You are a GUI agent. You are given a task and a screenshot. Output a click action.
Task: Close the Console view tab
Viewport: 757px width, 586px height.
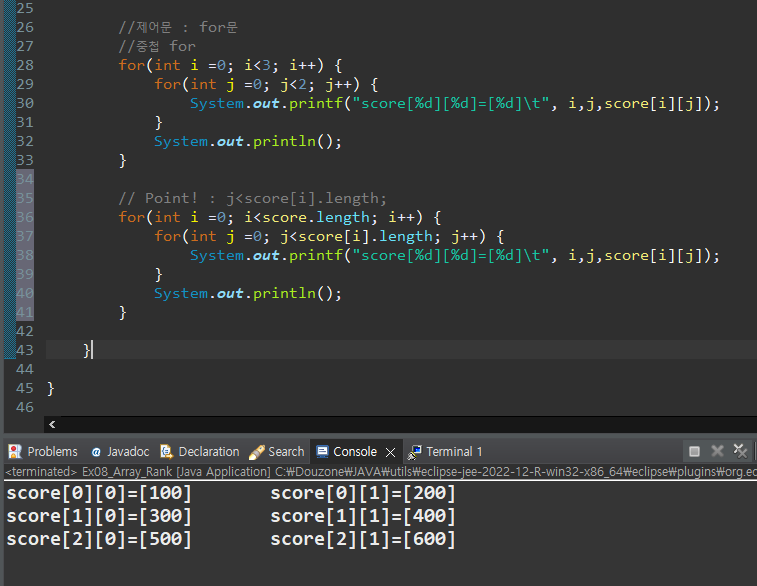coord(391,452)
